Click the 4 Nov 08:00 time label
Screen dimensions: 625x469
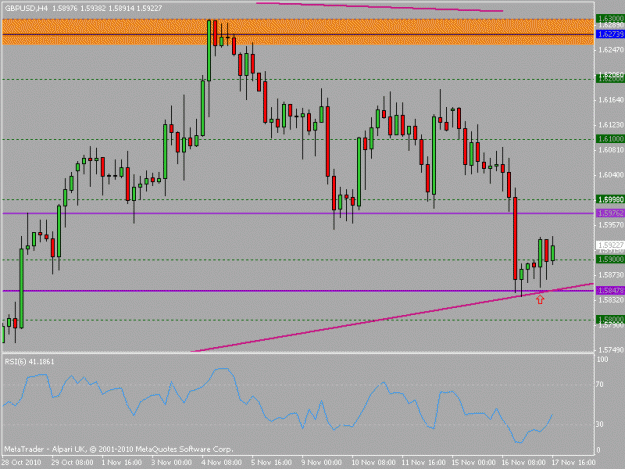pyautogui.click(x=222, y=462)
